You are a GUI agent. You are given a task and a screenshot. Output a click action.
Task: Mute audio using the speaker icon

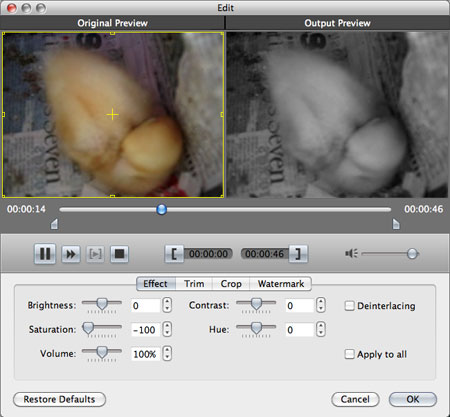[351, 253]
